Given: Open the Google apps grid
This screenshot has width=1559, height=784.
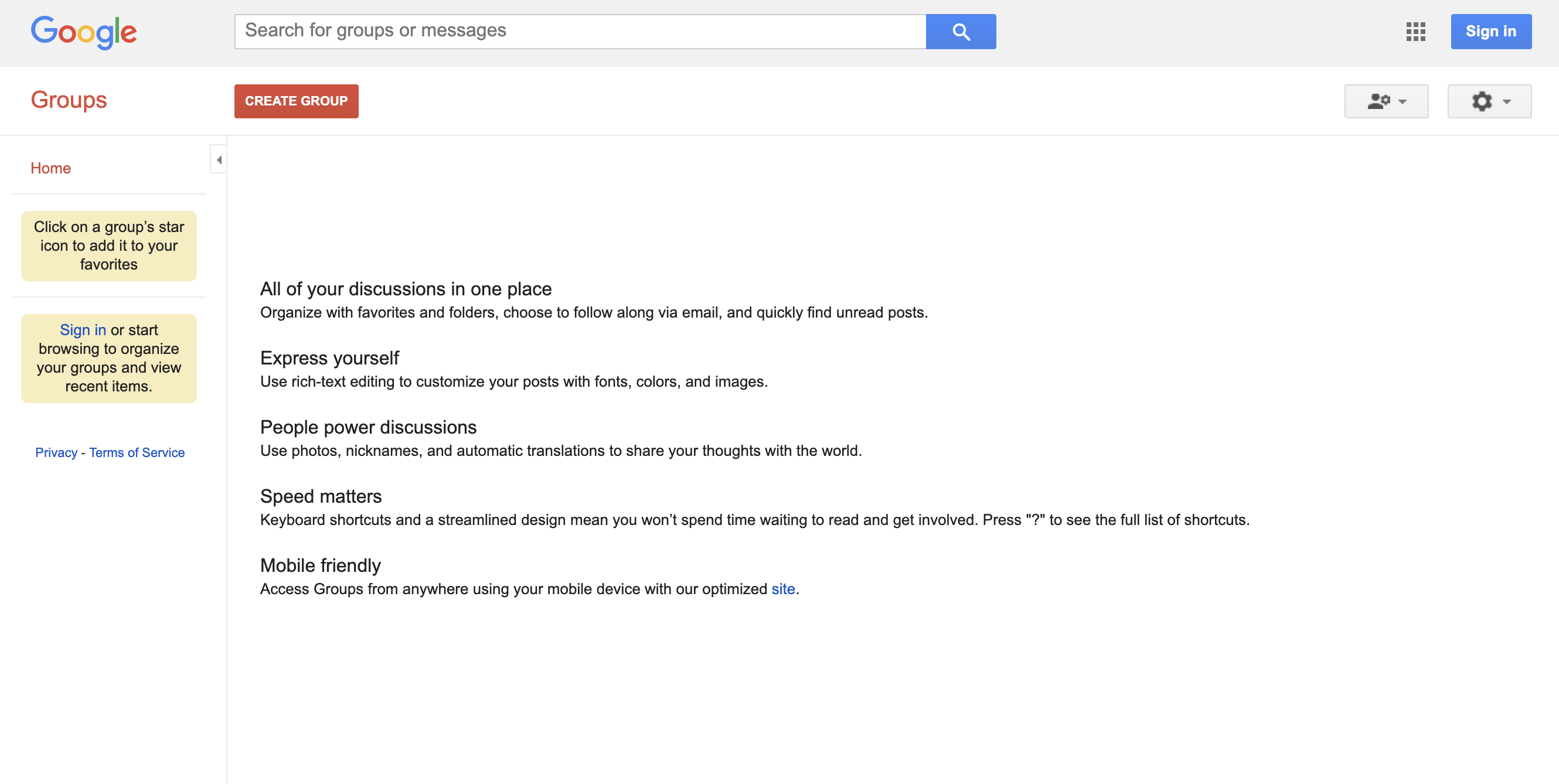Looking at the screenshot, I should click(1415, 32).
